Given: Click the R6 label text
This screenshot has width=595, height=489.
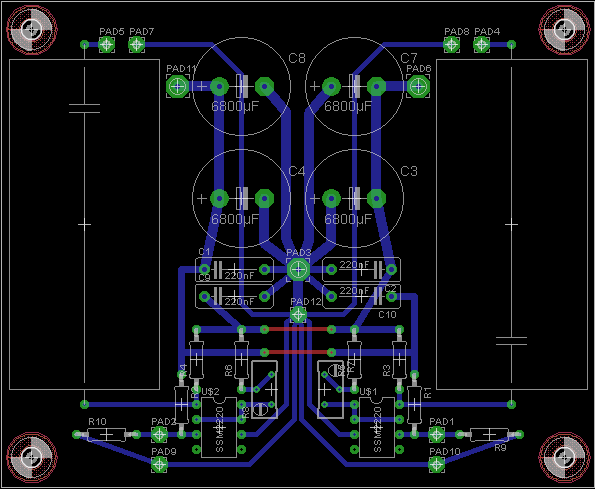Looking at the screenshot, I should (228, 370).
